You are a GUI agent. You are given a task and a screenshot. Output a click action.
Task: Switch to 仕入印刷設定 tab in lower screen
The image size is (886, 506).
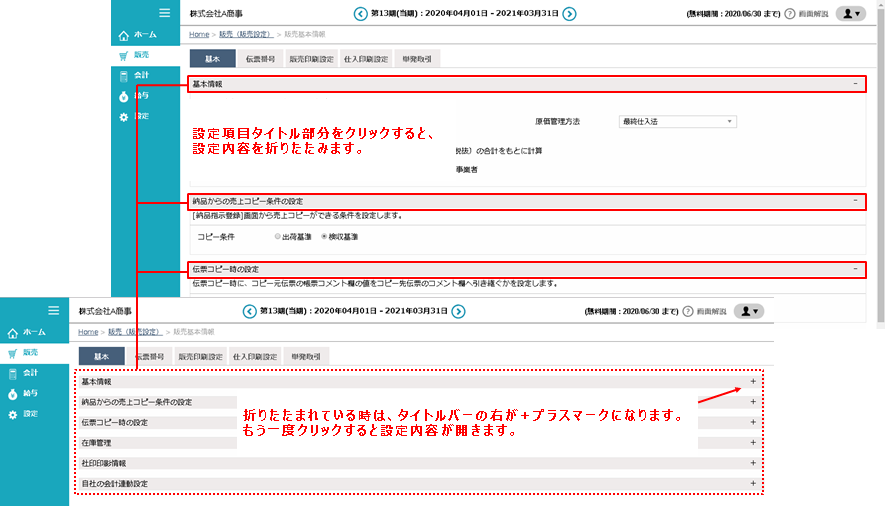(x=255, y=357)
